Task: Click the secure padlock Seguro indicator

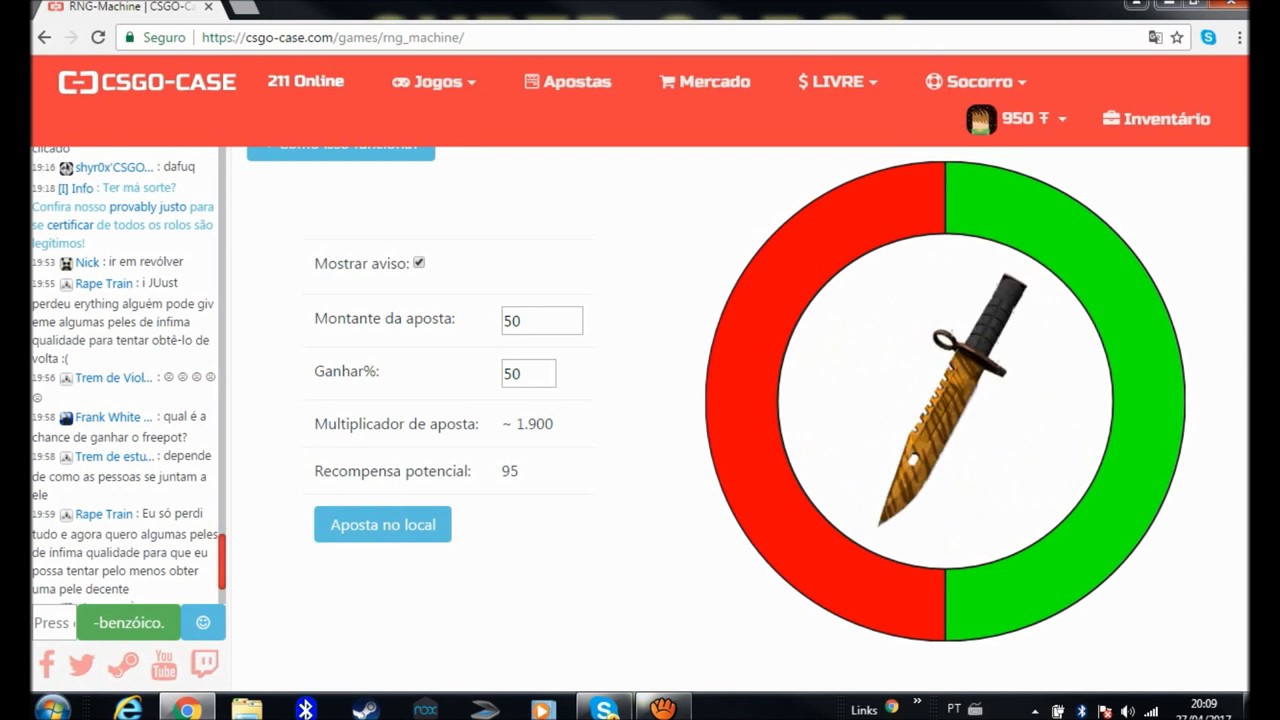Action: [155, 37]
